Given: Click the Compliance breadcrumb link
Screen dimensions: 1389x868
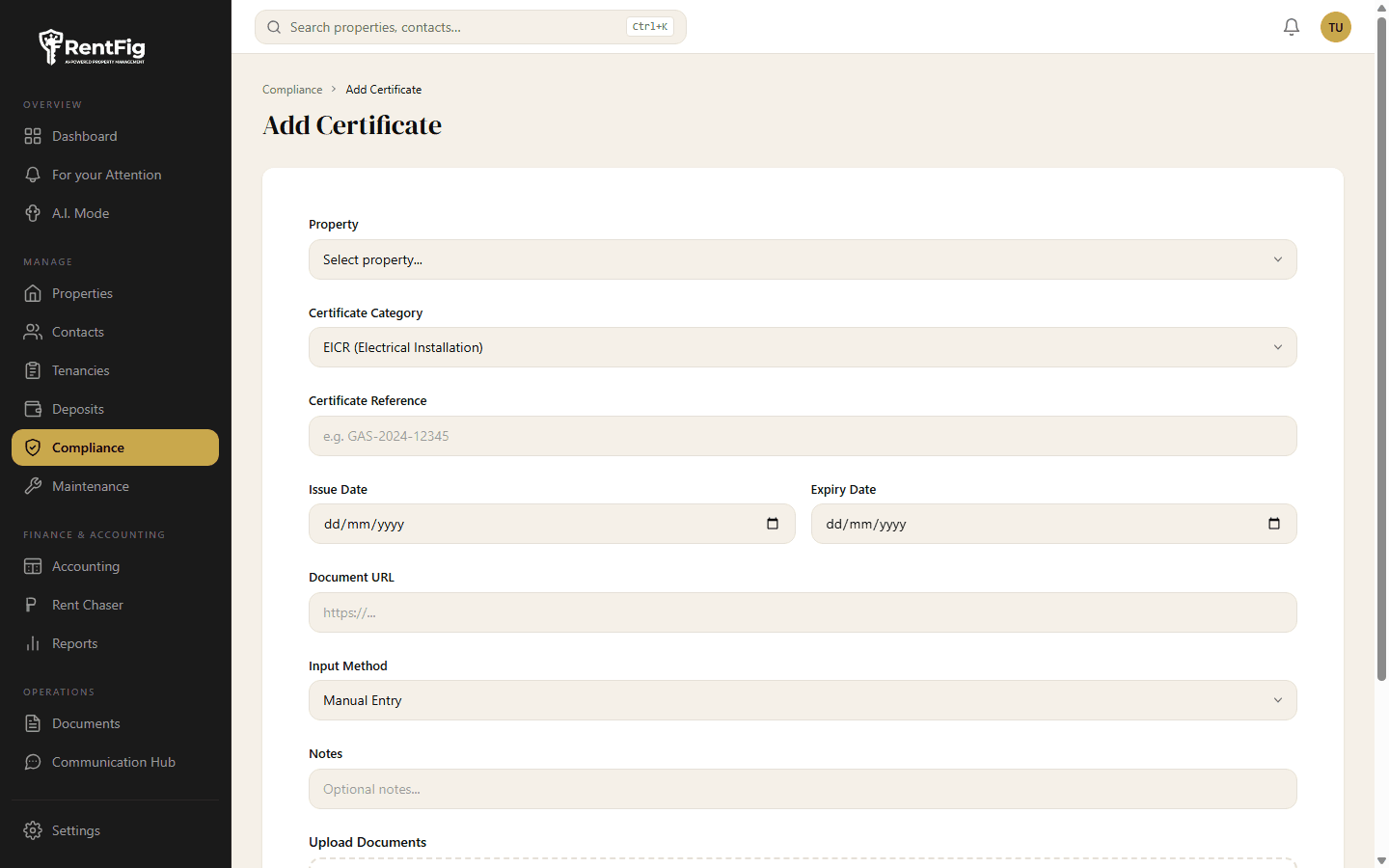Looking at the screenshot, I should 292,90.
